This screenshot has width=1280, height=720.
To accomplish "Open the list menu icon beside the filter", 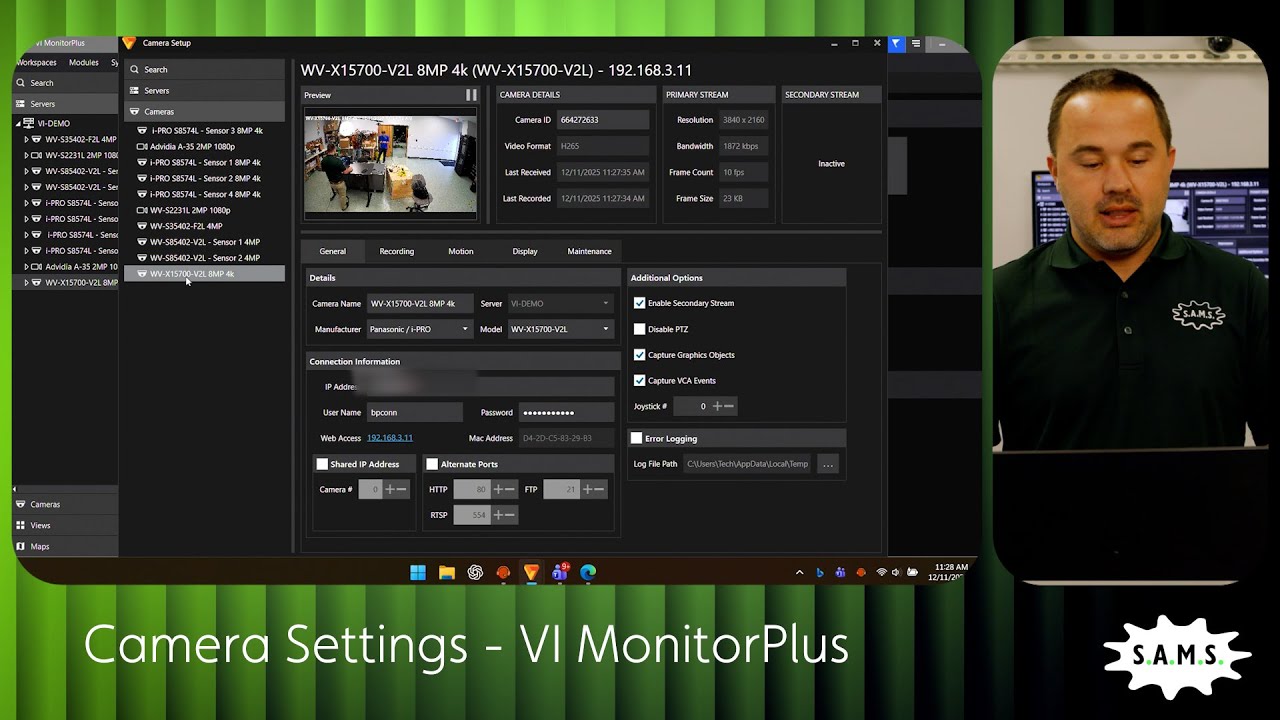I will pos(915,43).
